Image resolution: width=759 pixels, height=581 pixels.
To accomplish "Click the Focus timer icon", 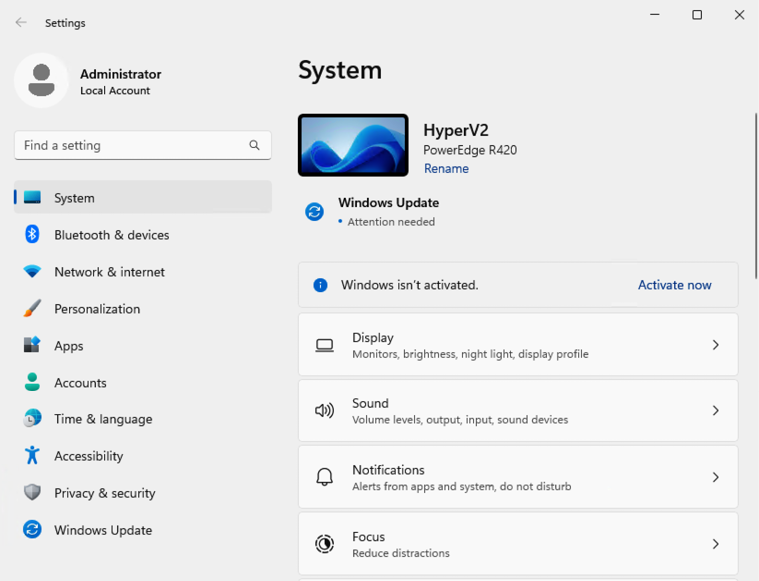I will [x=324, y=544].
